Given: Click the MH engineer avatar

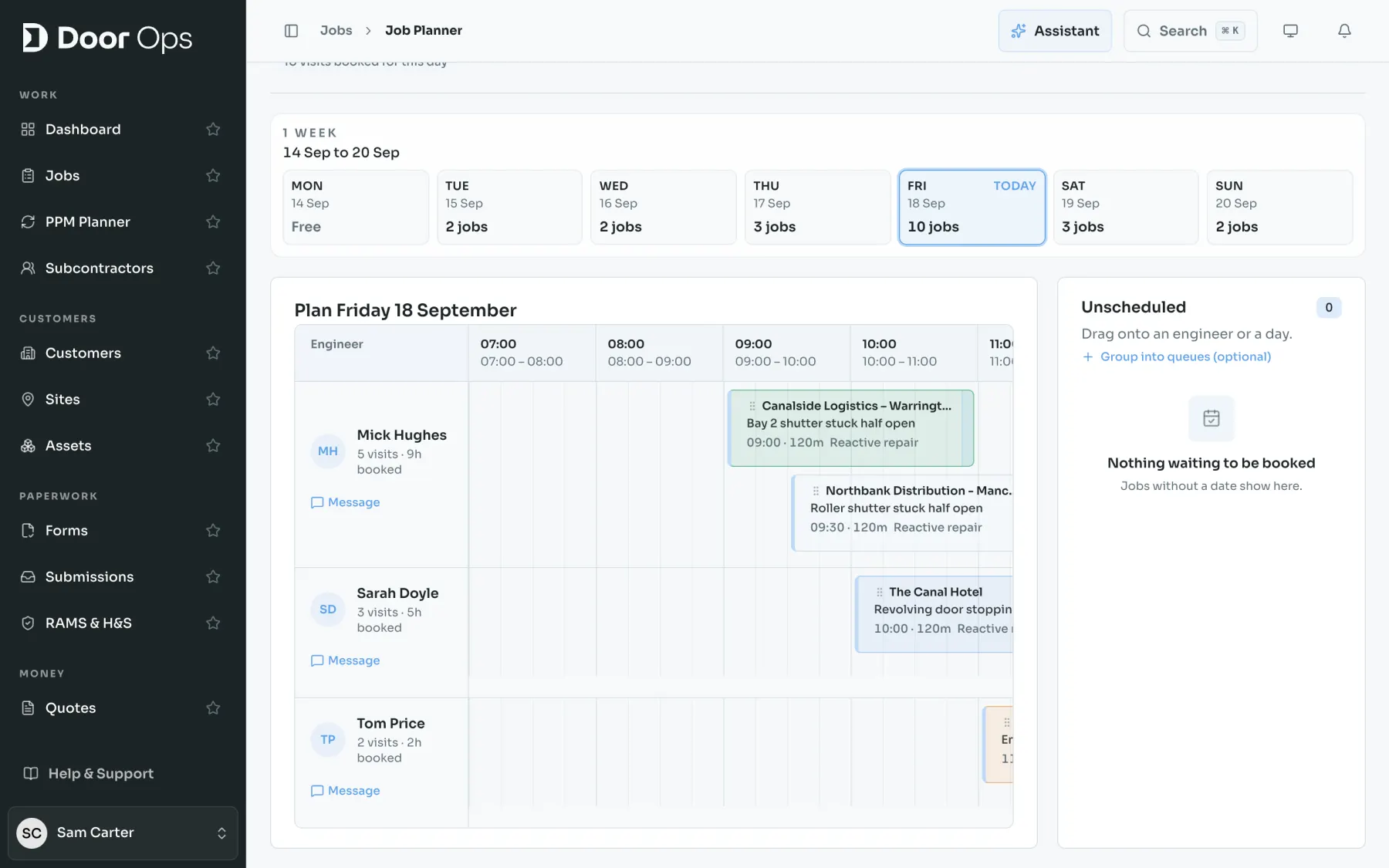Looking at the screenshot, I should coord(328,451).
